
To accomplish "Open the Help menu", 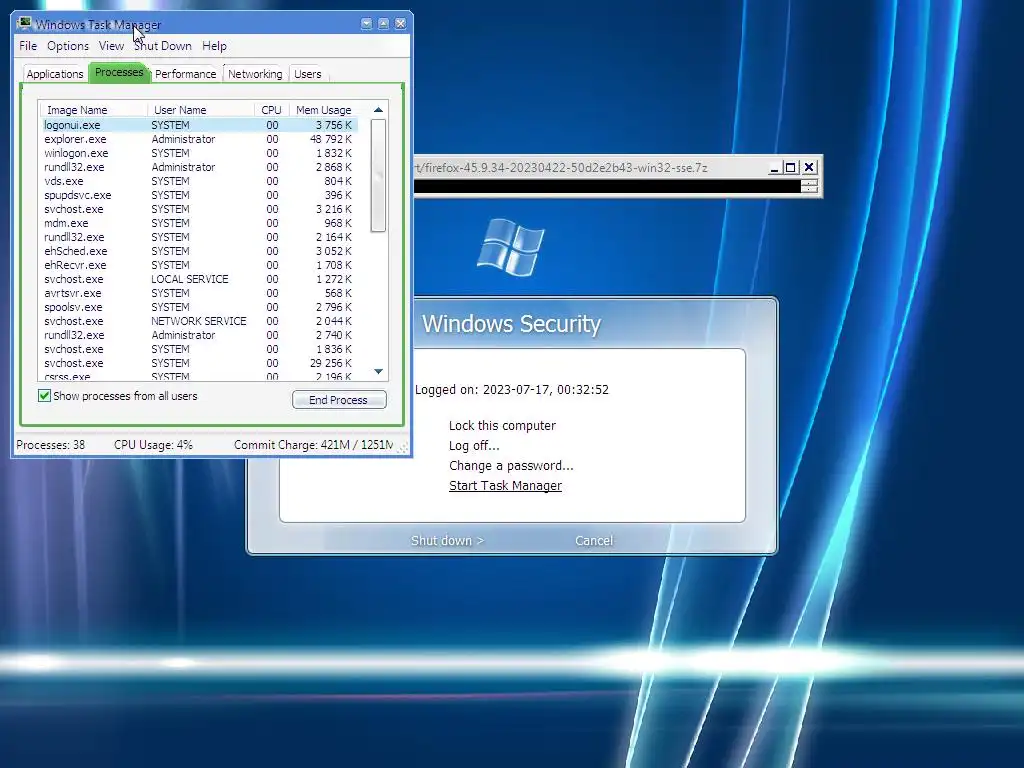I will [214, 46].
